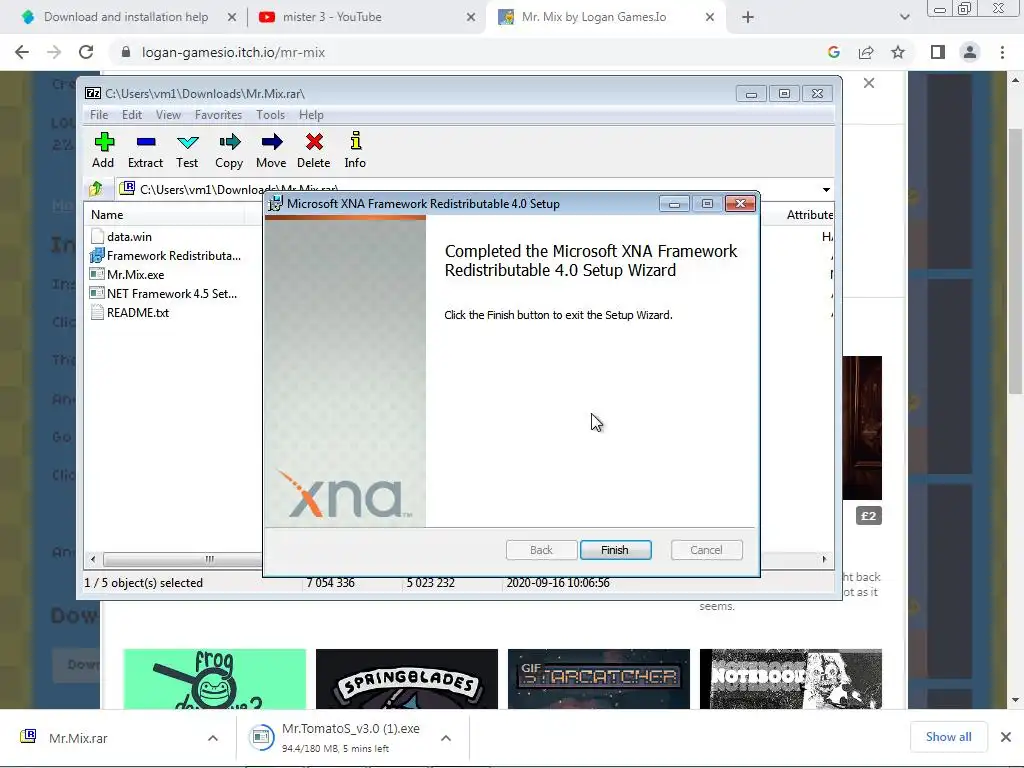This screenshot has width=1024, height=768.
Task: Click the Info toolbar icon
Action: [355, 150]
